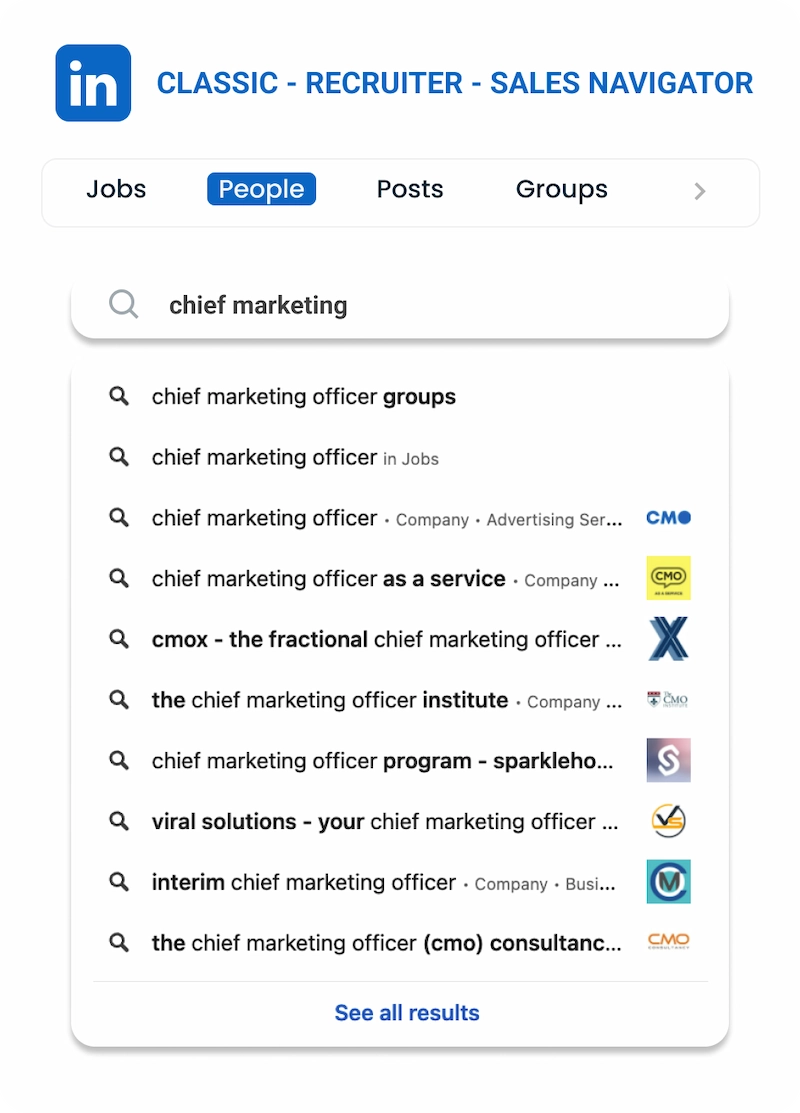Choose 'chief marketing officer groups' suggestion
This screenshot has height=1113, width=800.
[x=303, y=396]
